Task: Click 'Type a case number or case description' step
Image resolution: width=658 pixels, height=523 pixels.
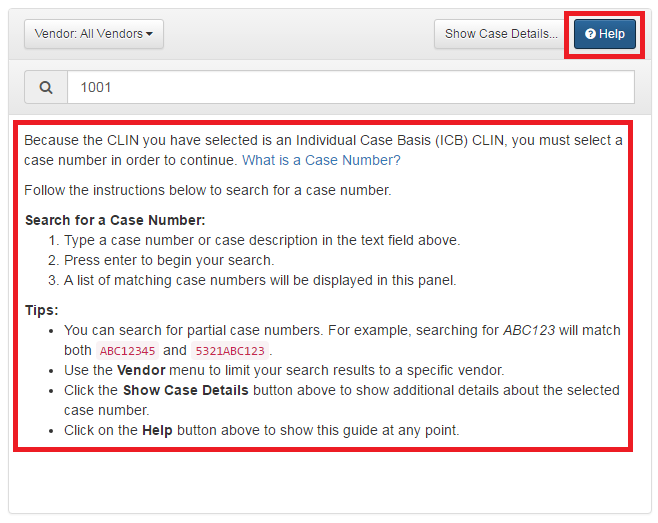Action: 262,241
